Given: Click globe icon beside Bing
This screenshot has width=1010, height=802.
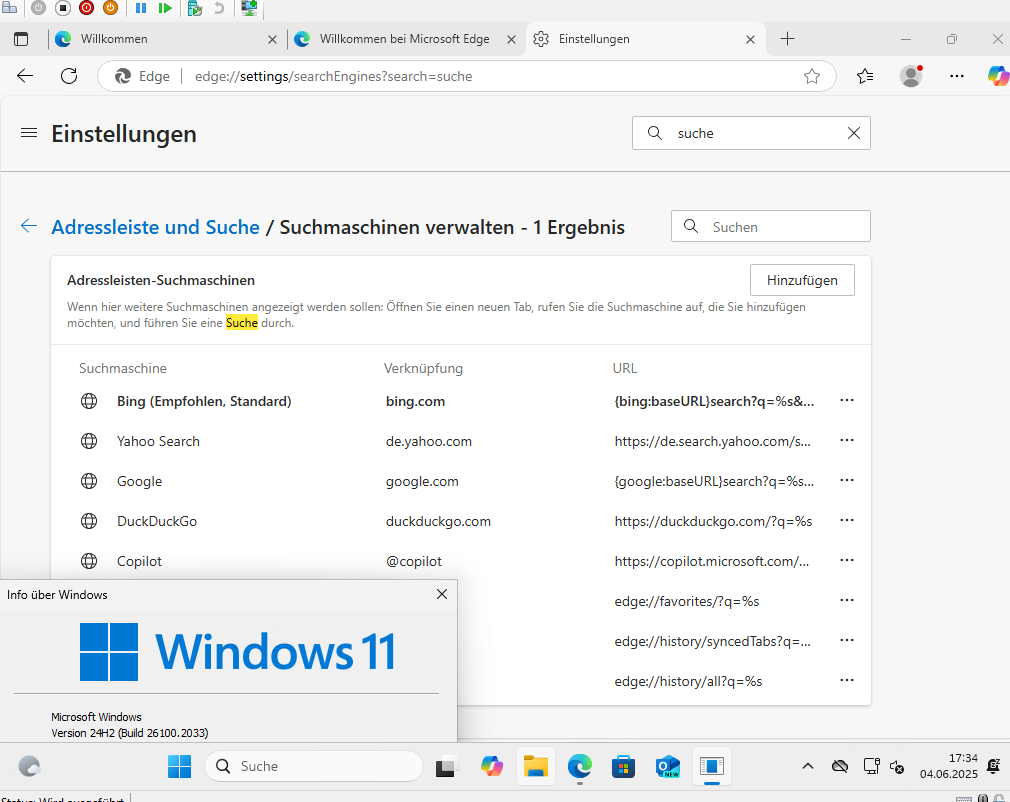Looking at the screenshot, I should (89, 401).
